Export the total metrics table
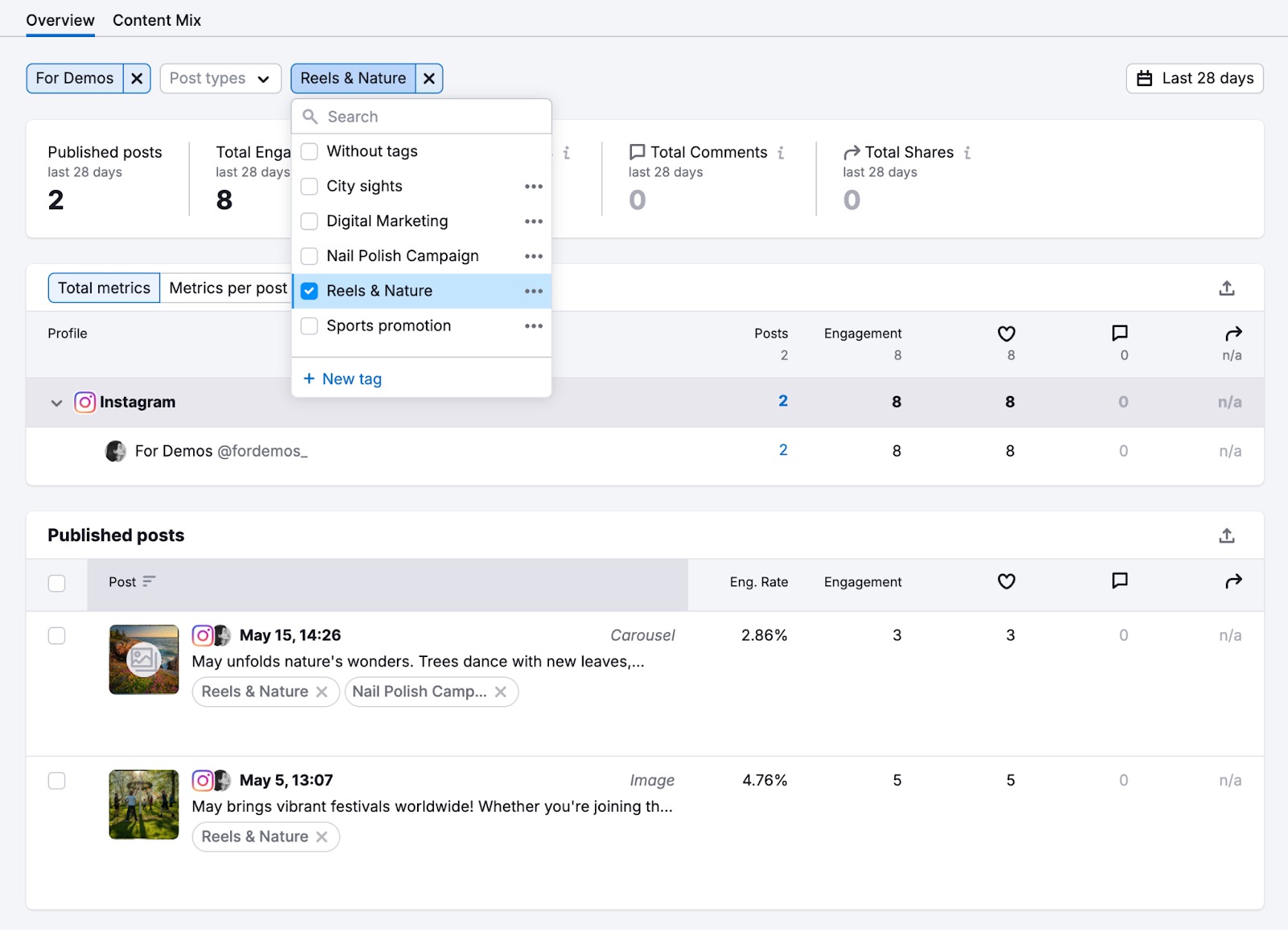The width and height of the screenshot is (1288, 930). point(1227,287)
